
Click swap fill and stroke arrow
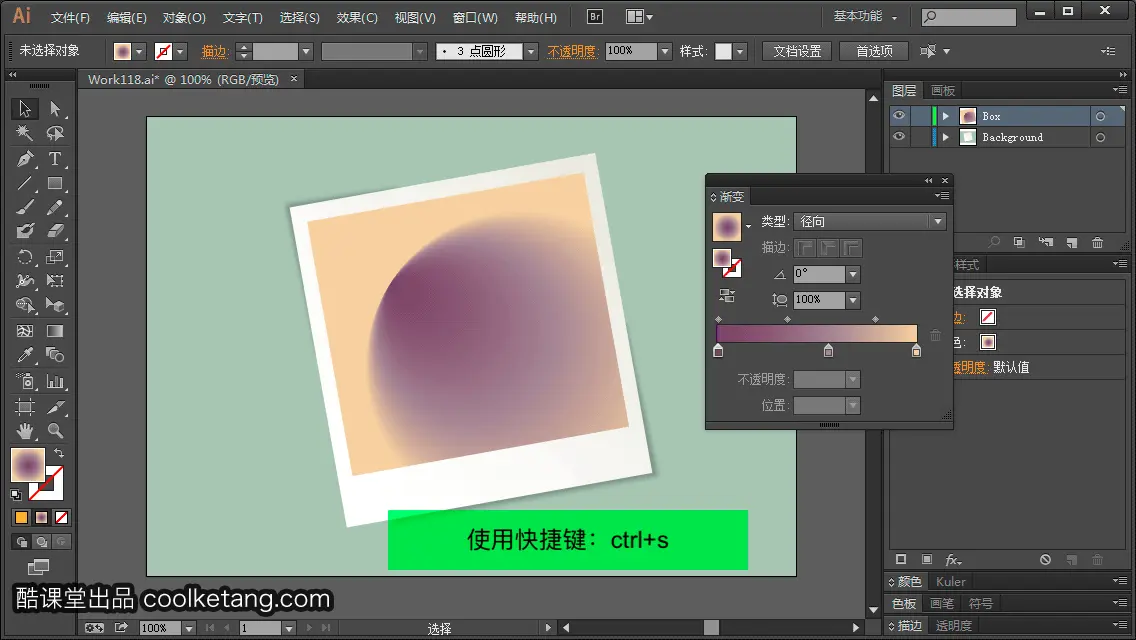click(59, 453)
